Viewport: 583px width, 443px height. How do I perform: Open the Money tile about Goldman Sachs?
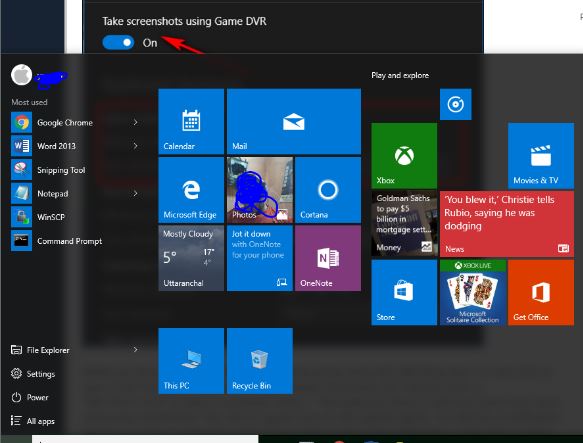pos(404,224)
